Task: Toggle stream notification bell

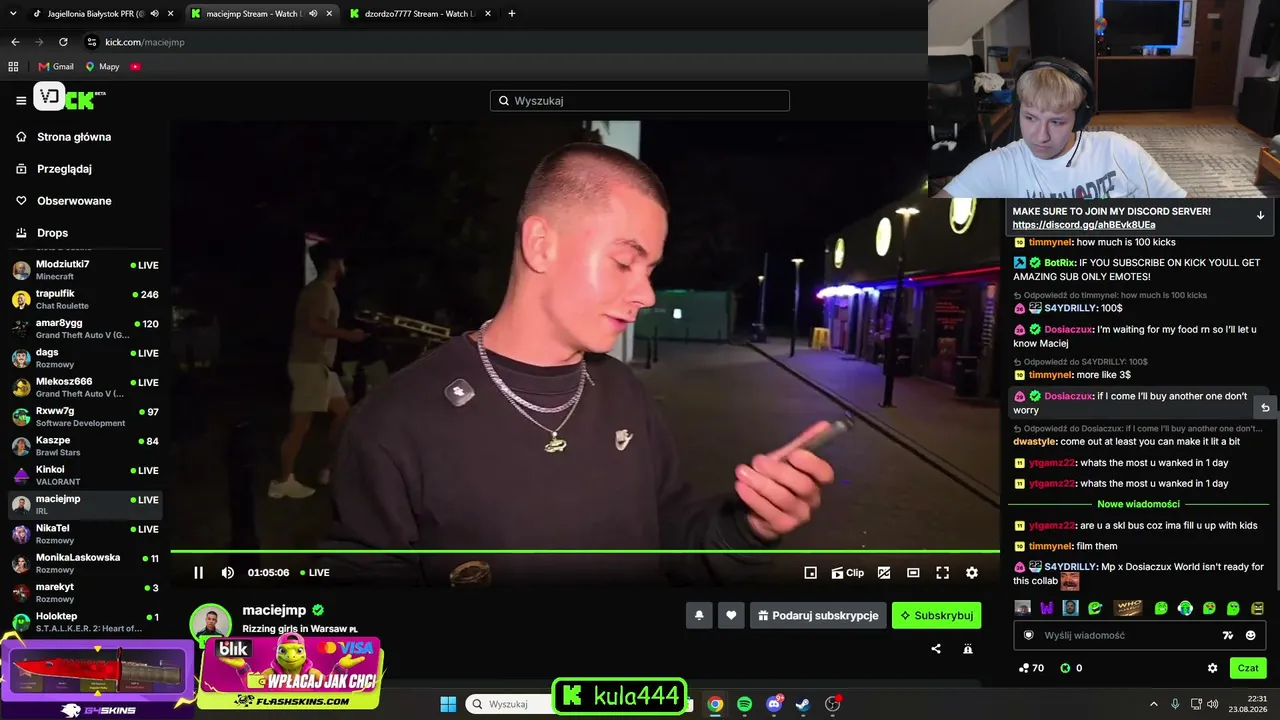Action: (699, 615)
